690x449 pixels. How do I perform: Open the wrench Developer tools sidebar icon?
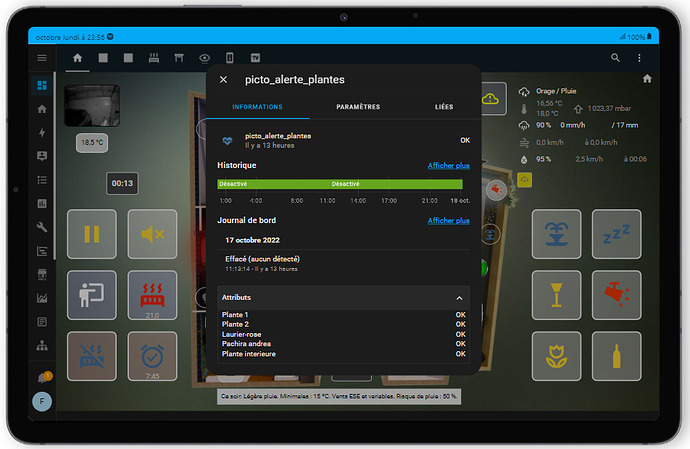point(42,227)
